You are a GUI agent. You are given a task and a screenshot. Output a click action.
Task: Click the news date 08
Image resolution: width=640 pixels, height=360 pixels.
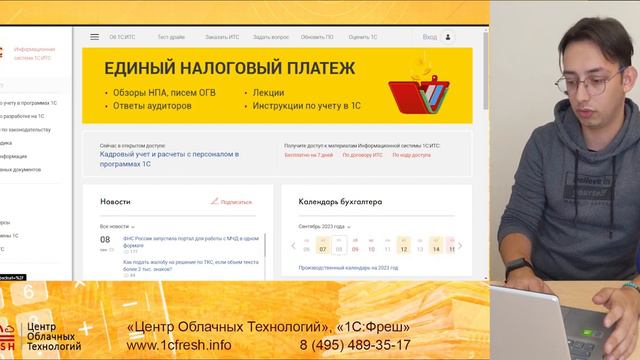(105, 240)
